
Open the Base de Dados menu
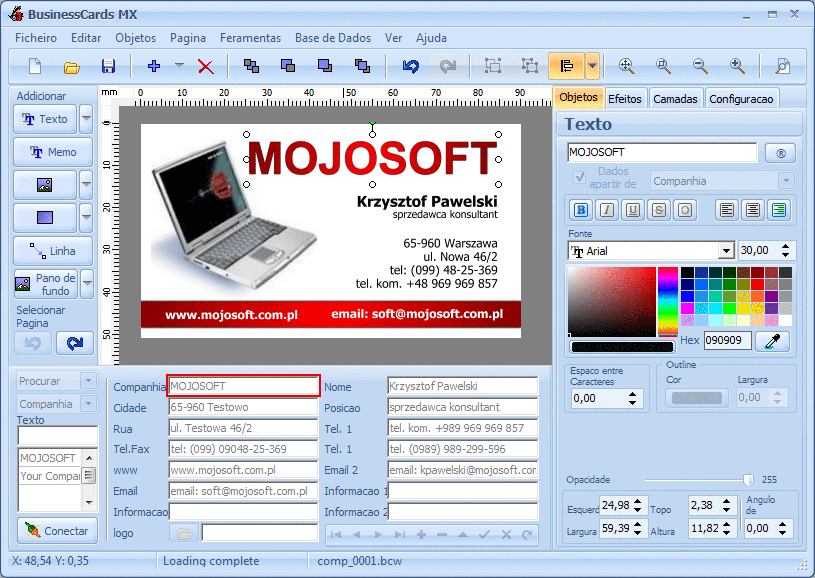click(333, 38)
